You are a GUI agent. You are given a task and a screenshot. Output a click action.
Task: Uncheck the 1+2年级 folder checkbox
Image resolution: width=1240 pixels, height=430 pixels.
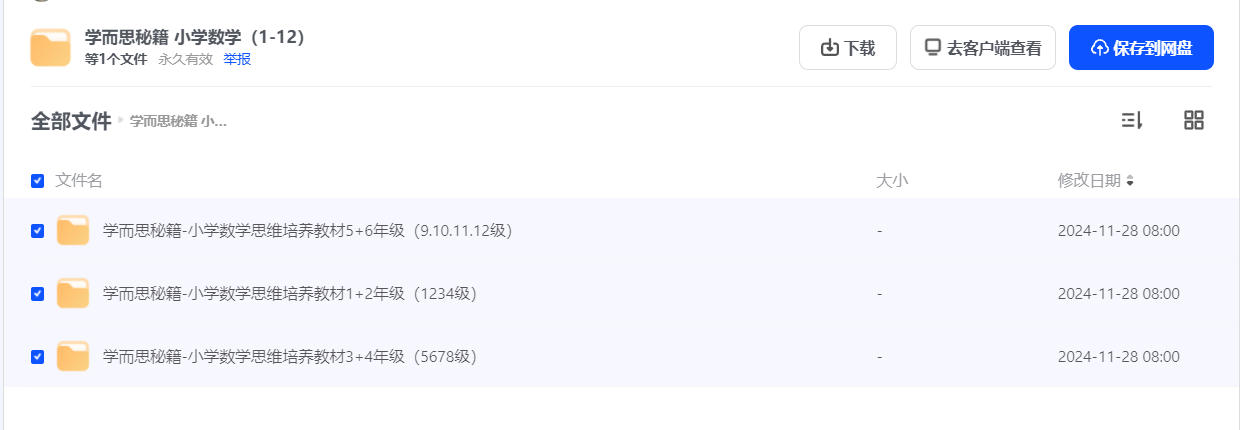pos(38,294)
